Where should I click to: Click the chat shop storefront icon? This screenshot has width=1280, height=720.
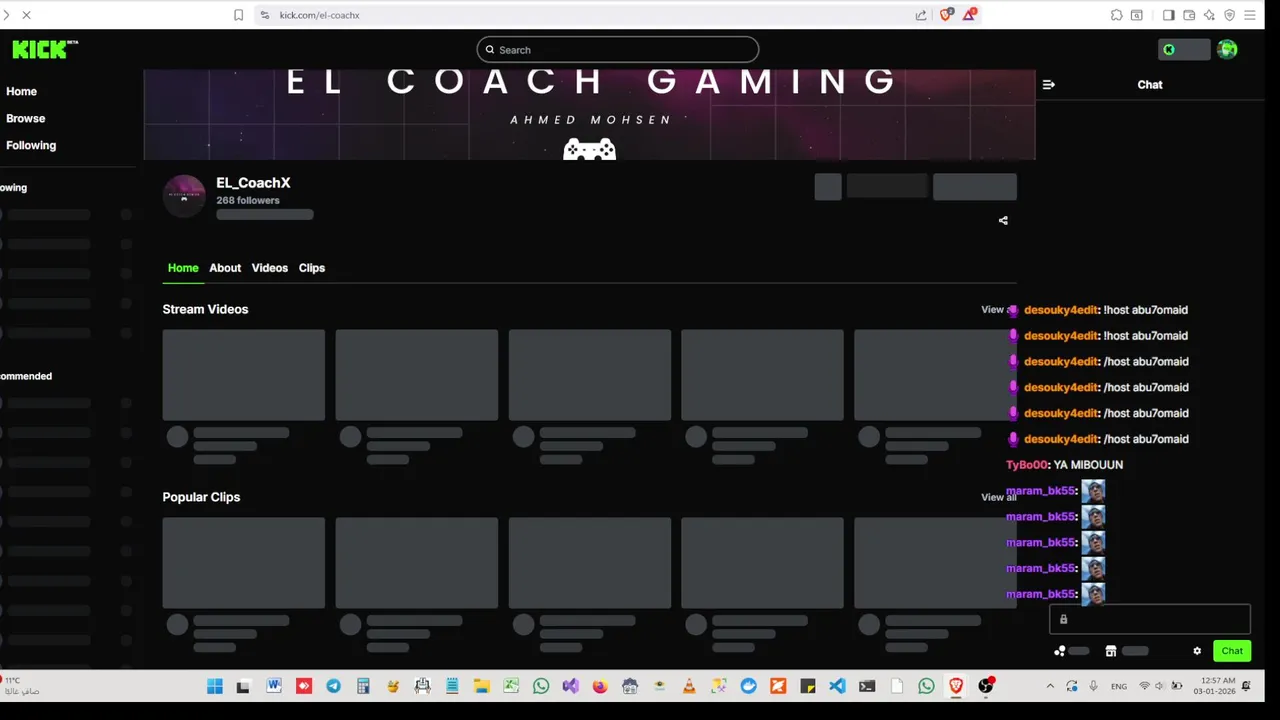coord(1110,651)
